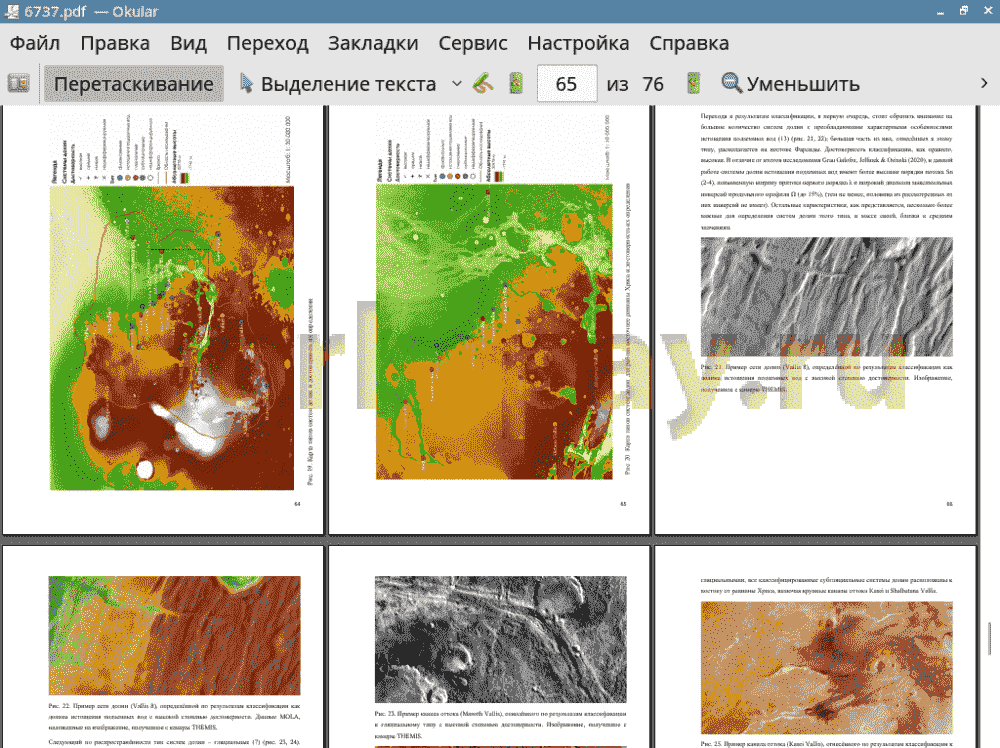Open the Вид menu
This screenshot has width=1000, height=748.
tap(189, 43)
